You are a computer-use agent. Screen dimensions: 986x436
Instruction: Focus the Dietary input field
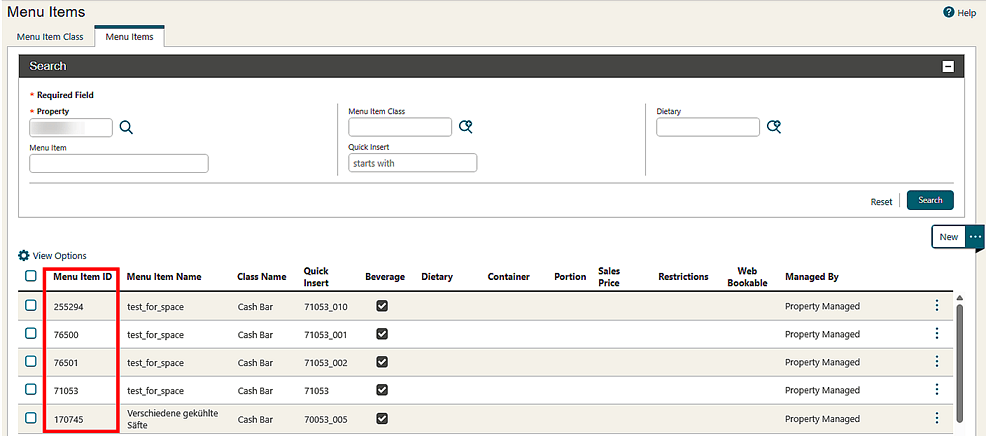pos(708,127)
